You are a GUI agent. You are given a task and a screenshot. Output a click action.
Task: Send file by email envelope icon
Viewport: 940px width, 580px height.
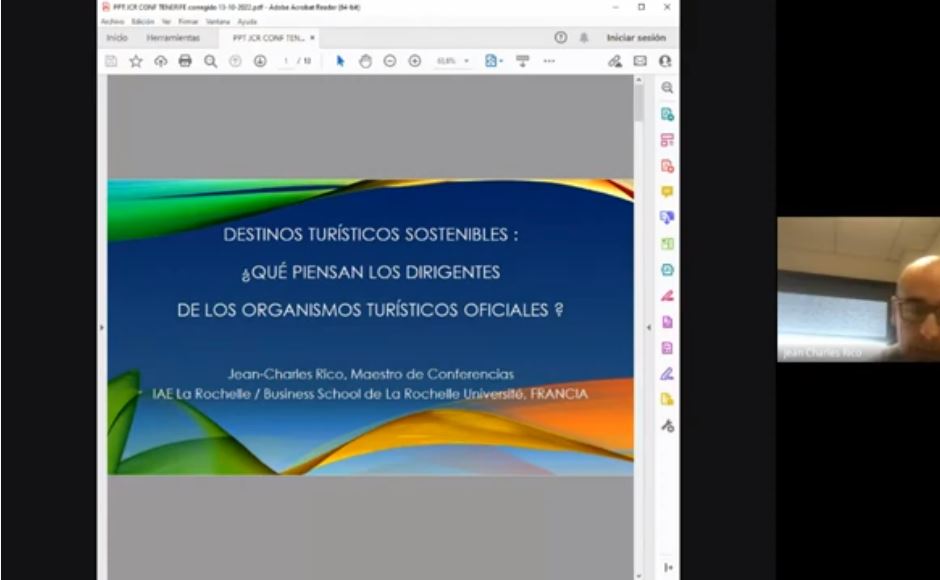click(640, 61)
